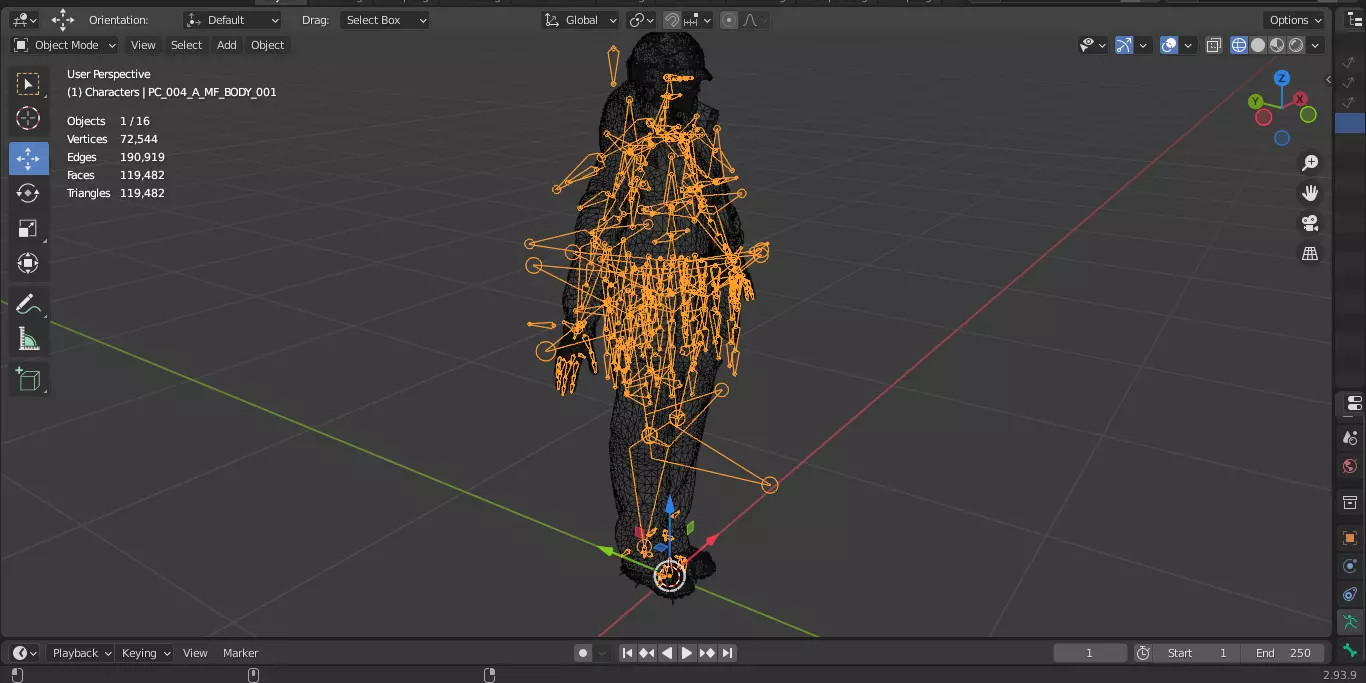The height and width of the screenshot is (683, 1366).
Task: Activate the Transform tool
Action: coord(29,263)
